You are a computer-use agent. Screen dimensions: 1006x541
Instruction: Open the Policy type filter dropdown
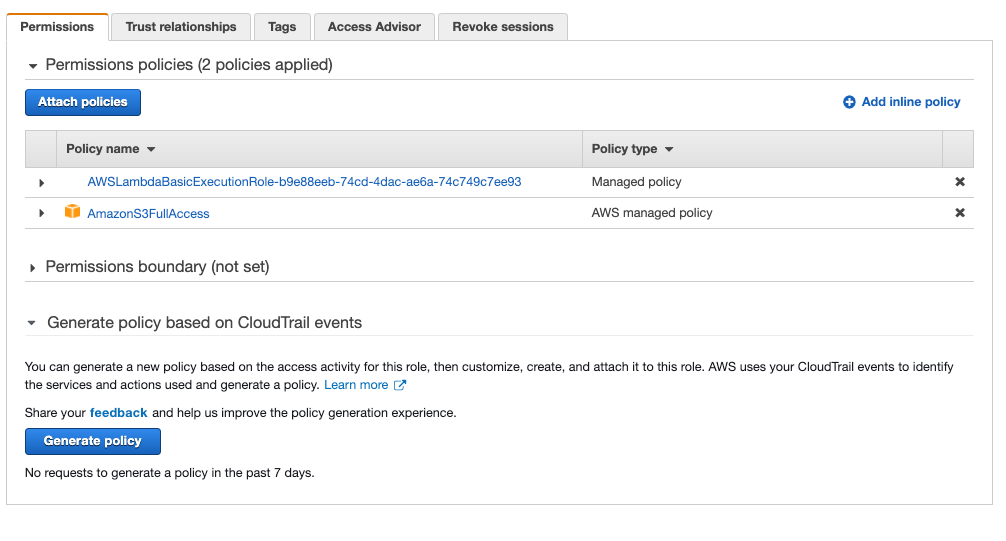pos(669,149)
